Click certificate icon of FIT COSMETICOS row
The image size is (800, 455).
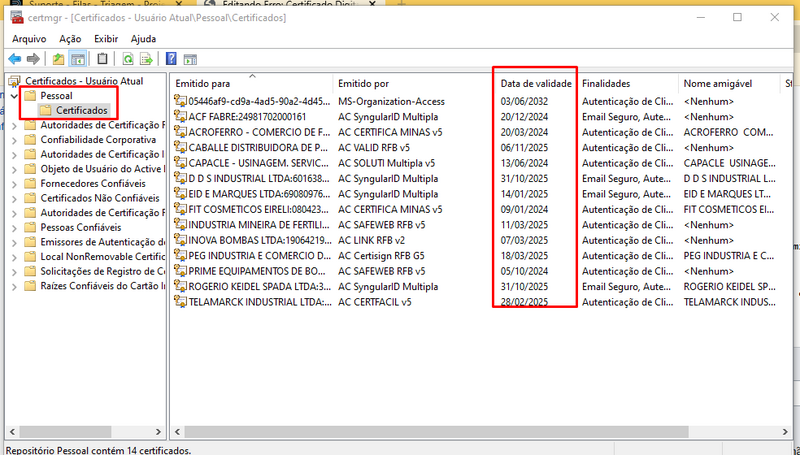(181, 209)
